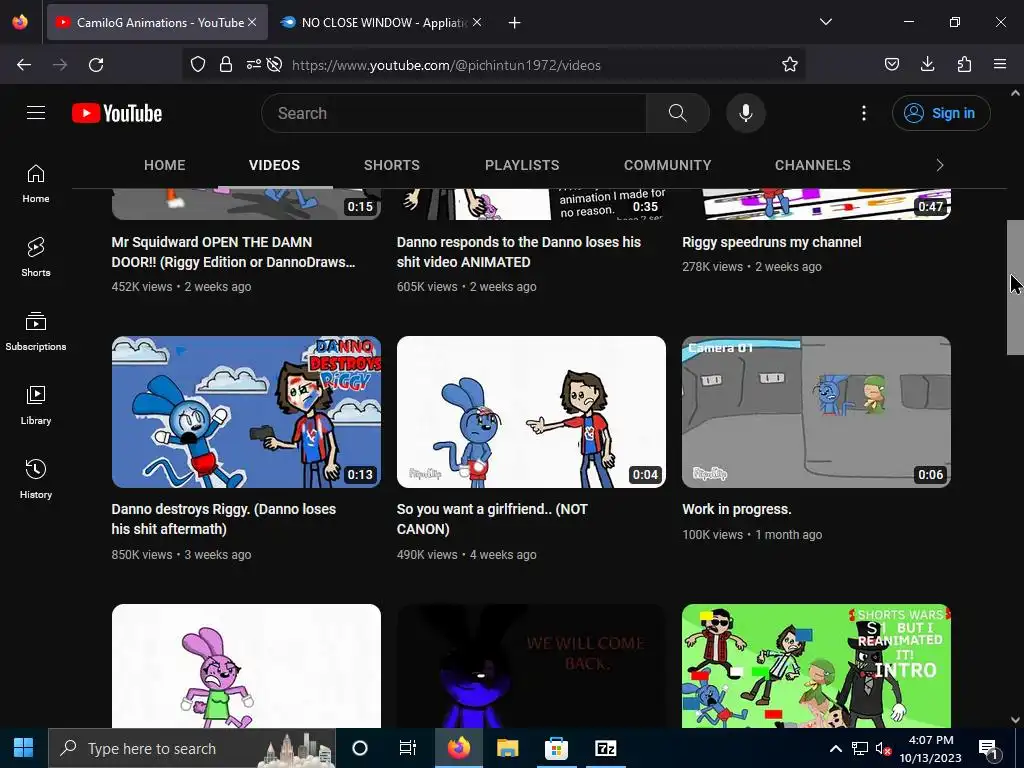Open So you want a girlfriend title
Image resolution: width=1024 pixels, height=768 pixels.
point(492,519)
